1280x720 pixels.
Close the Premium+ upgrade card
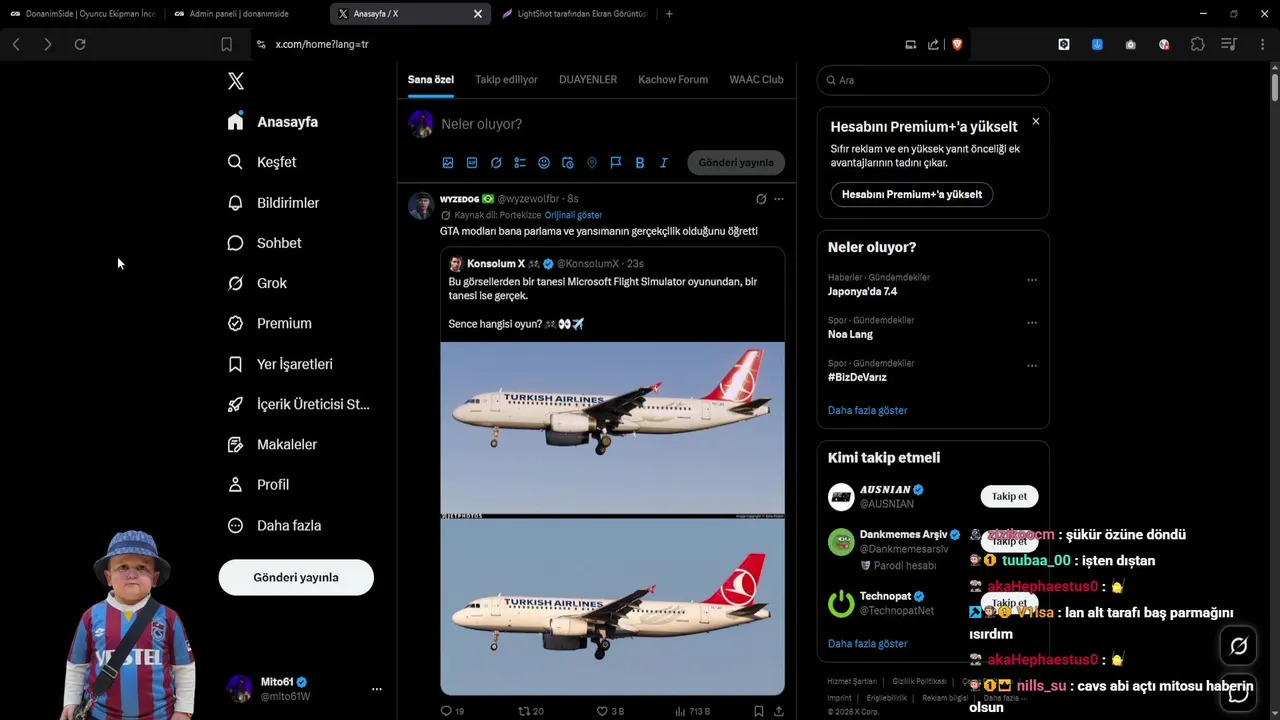point(1035,121)
